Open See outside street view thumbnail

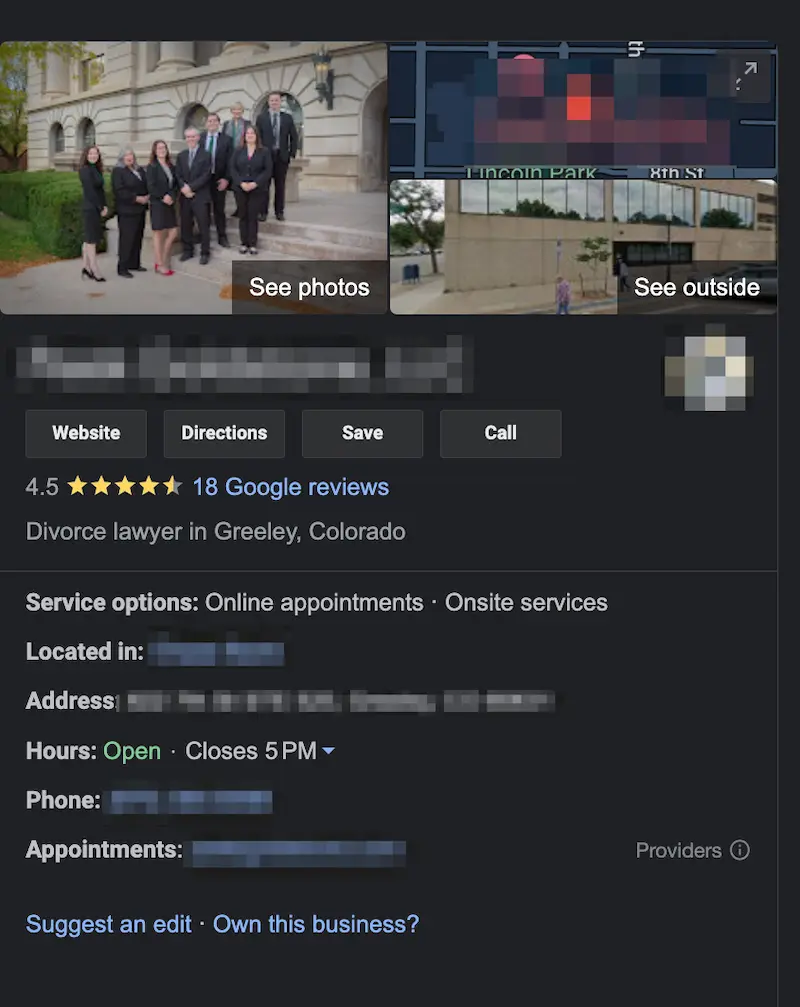point(583,247)
